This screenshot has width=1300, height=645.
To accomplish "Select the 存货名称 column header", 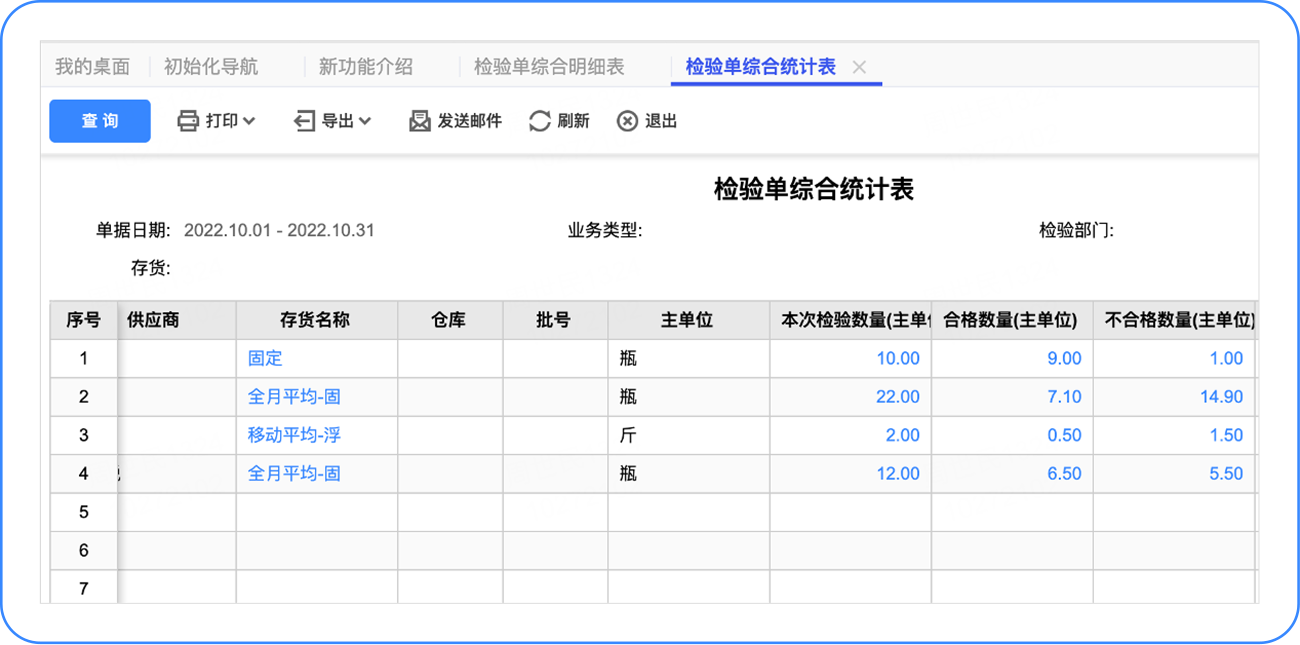I will 315,320.
